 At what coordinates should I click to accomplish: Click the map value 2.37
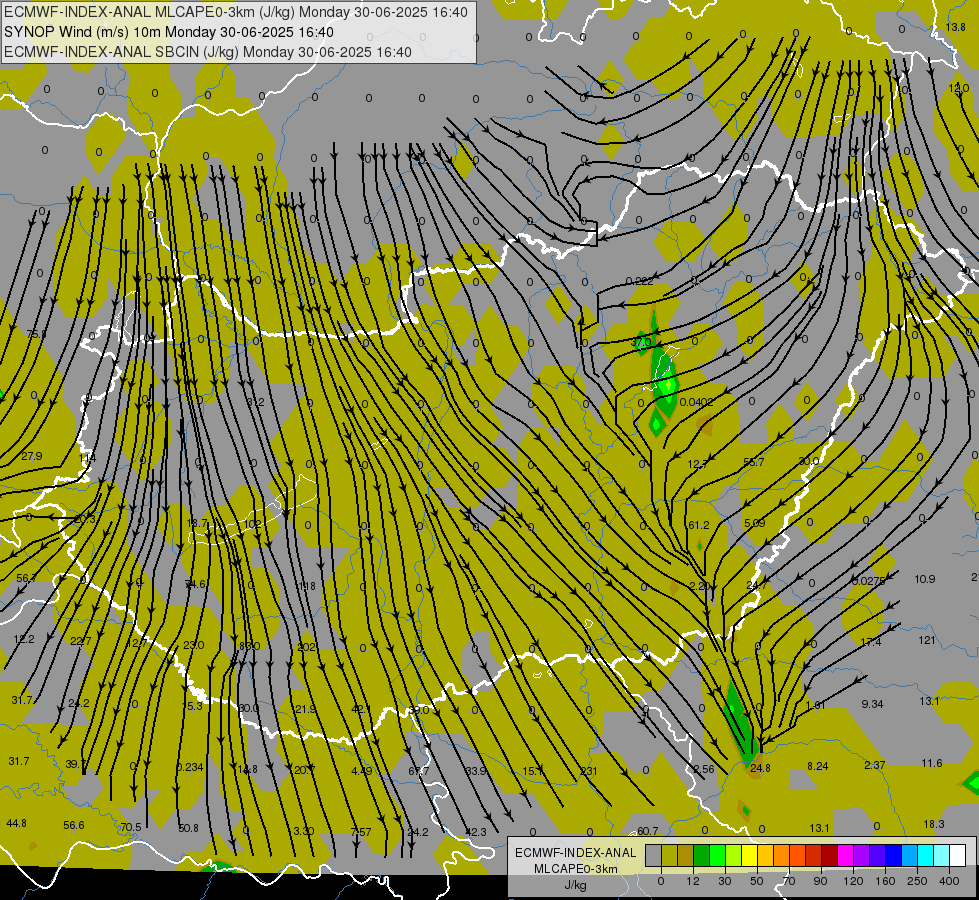(x=875, y=764)
